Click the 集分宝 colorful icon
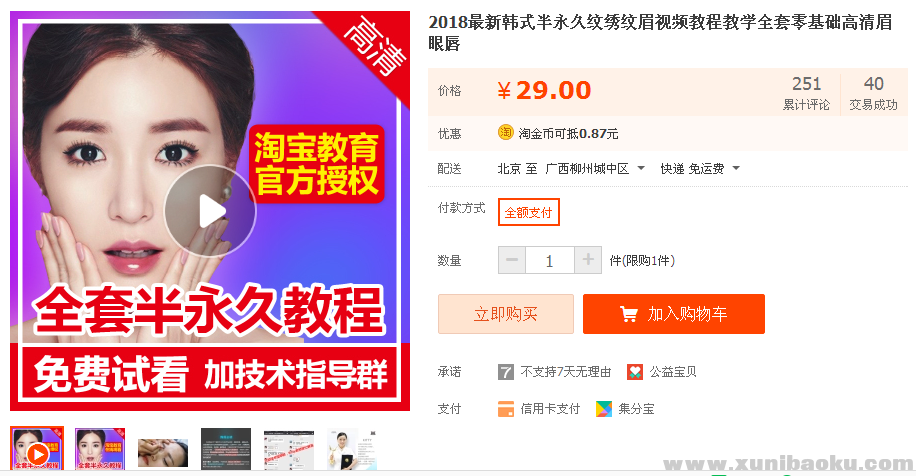Screen dimensions: 916x476 (603, 409)
